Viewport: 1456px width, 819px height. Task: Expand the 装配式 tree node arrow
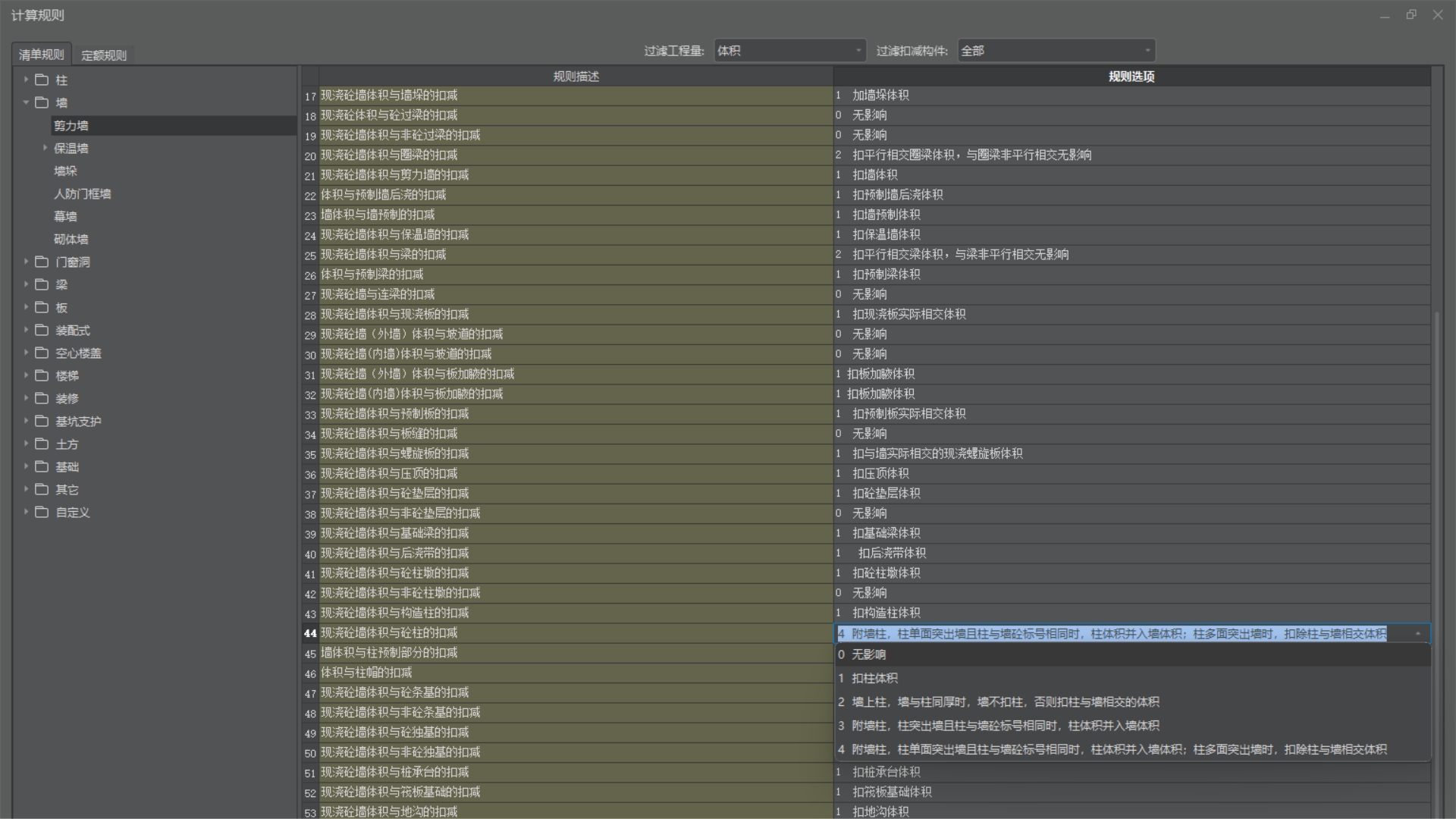point(26,330)
